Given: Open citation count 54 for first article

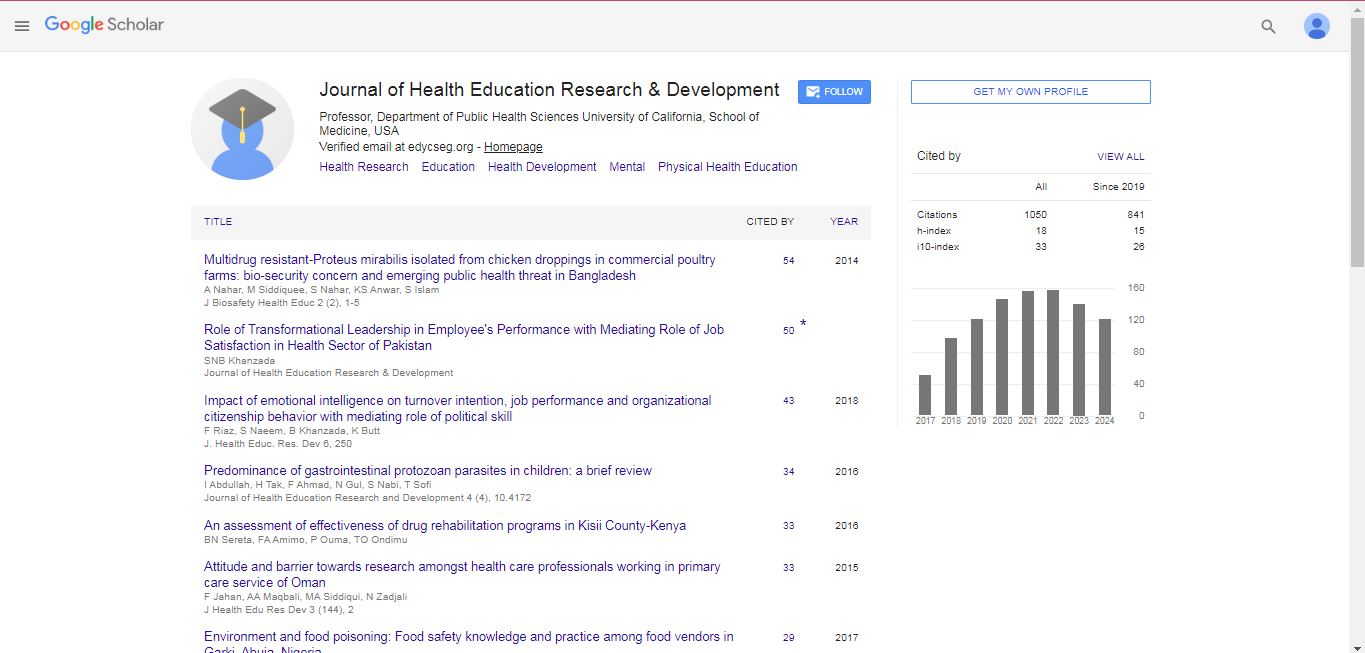Looking at the screenshot, I should click(788, 261).
